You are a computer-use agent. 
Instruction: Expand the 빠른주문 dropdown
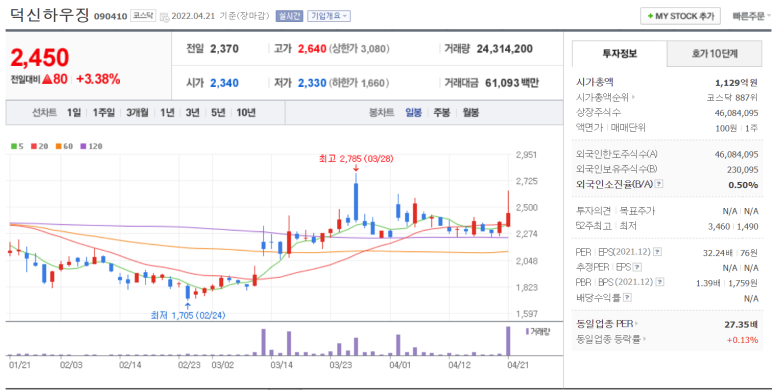pos(751,16)
